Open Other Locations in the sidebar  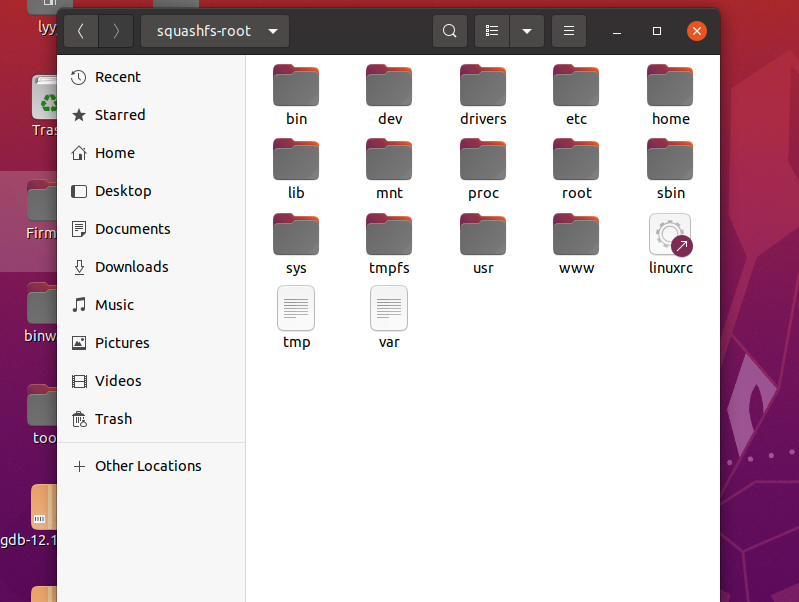pos(151,466)
